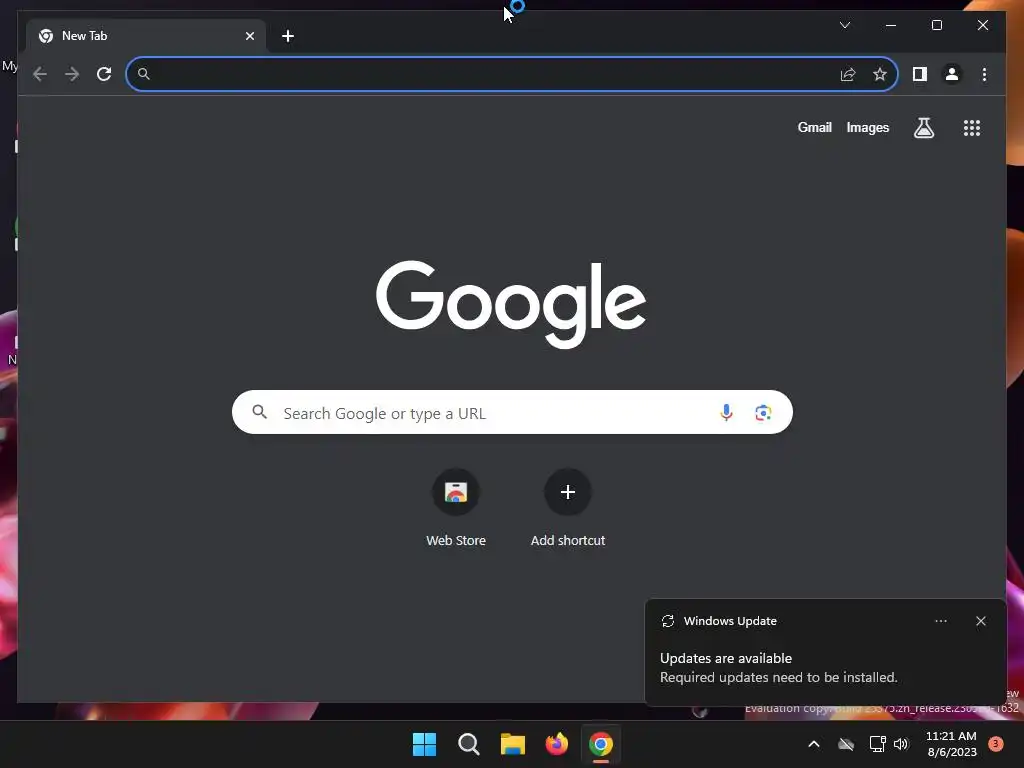
Task: Open File Explorer from taskbar
Action: (513, 744)
